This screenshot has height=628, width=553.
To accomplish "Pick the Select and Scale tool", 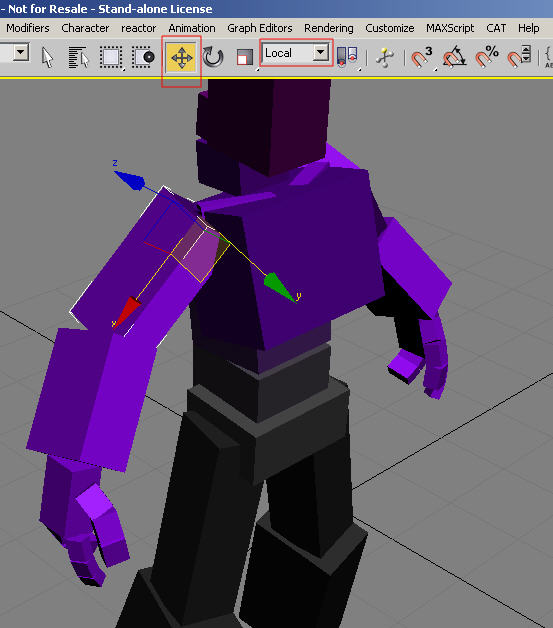I will click(x=245, y=57).
